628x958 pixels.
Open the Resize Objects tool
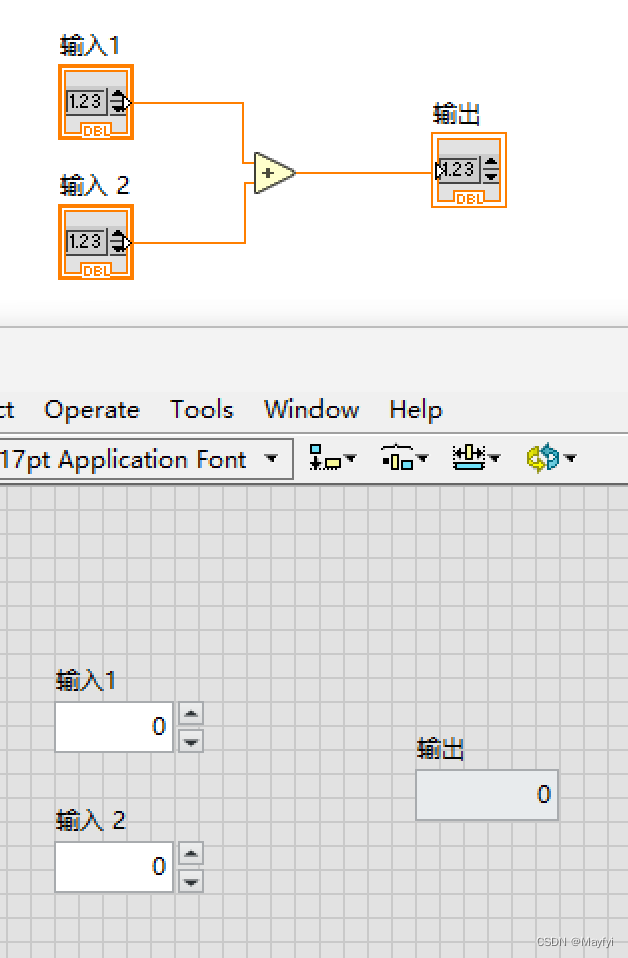click(x=469, y=458)
